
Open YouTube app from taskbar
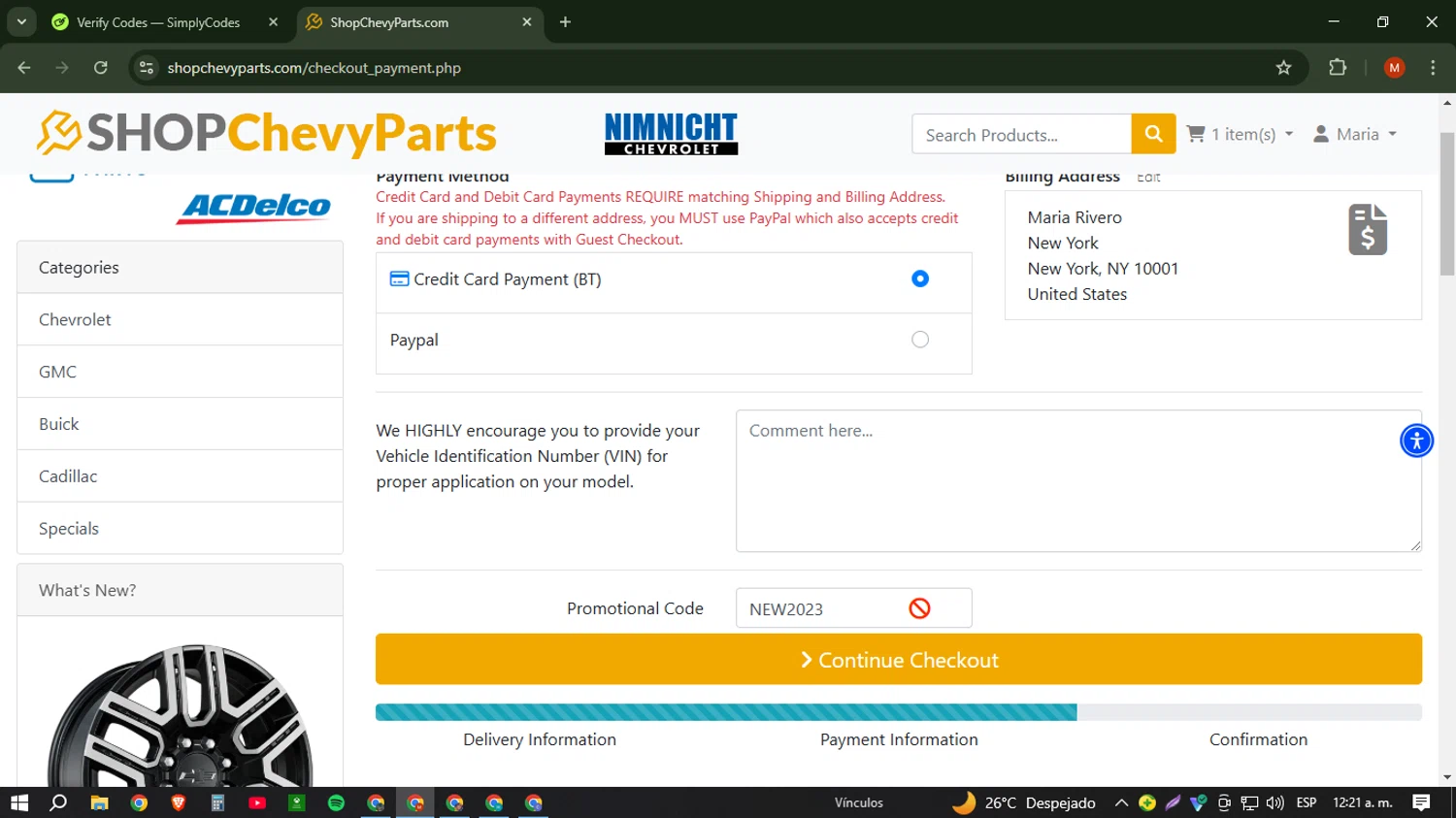click(257, 802)
